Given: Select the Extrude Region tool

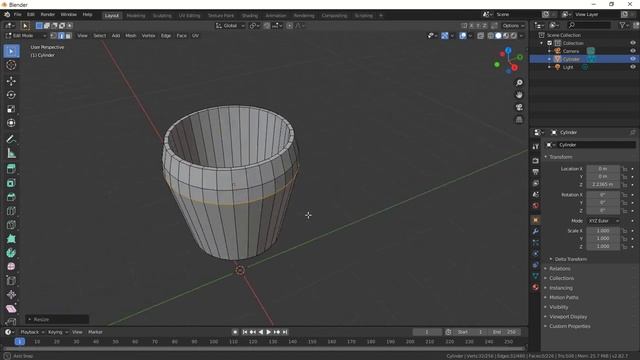Looking at the screenshot, I should pyautogui.click(x=11, y=169).
